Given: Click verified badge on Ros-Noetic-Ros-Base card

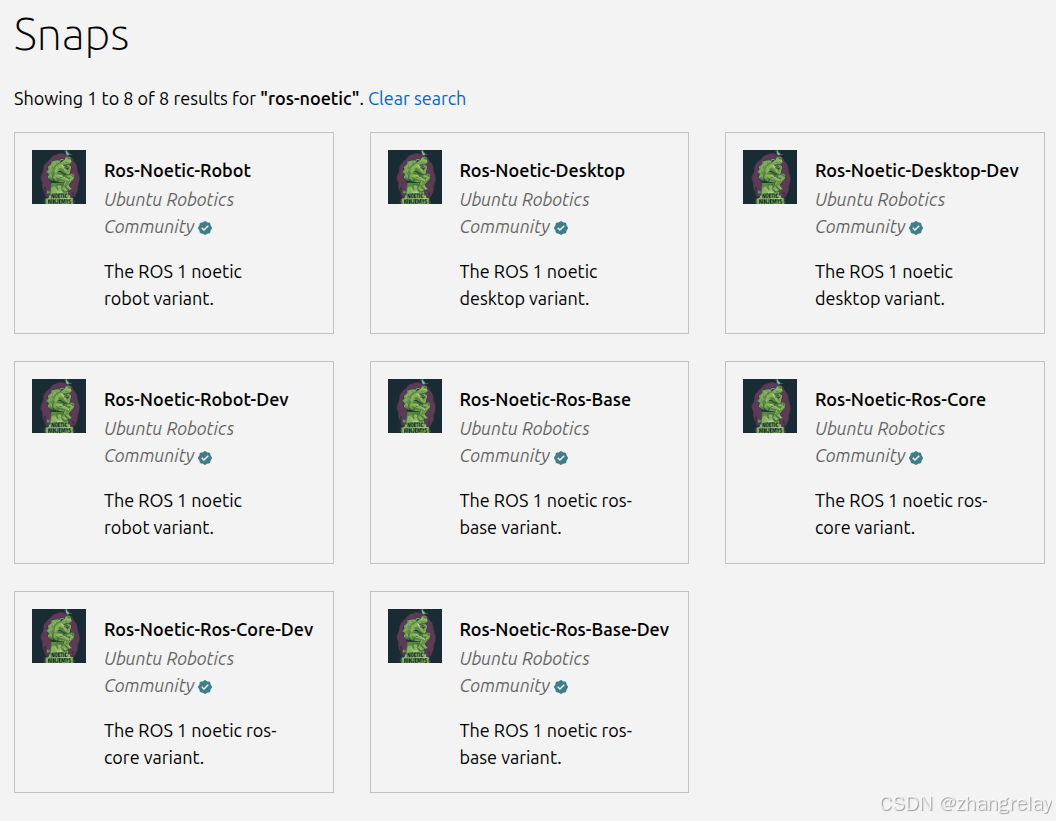Looking at the screenshot, I should click(561, 458).
